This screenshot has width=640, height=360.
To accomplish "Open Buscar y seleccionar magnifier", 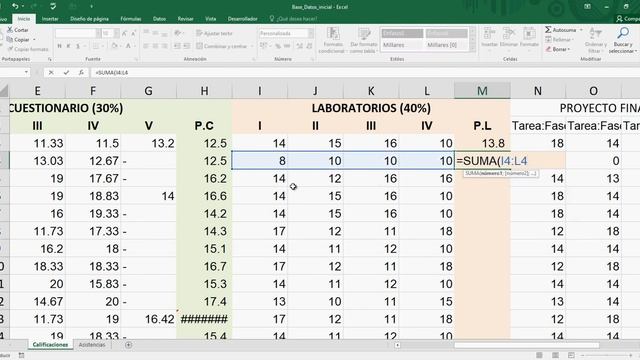I will pos(623,40).
